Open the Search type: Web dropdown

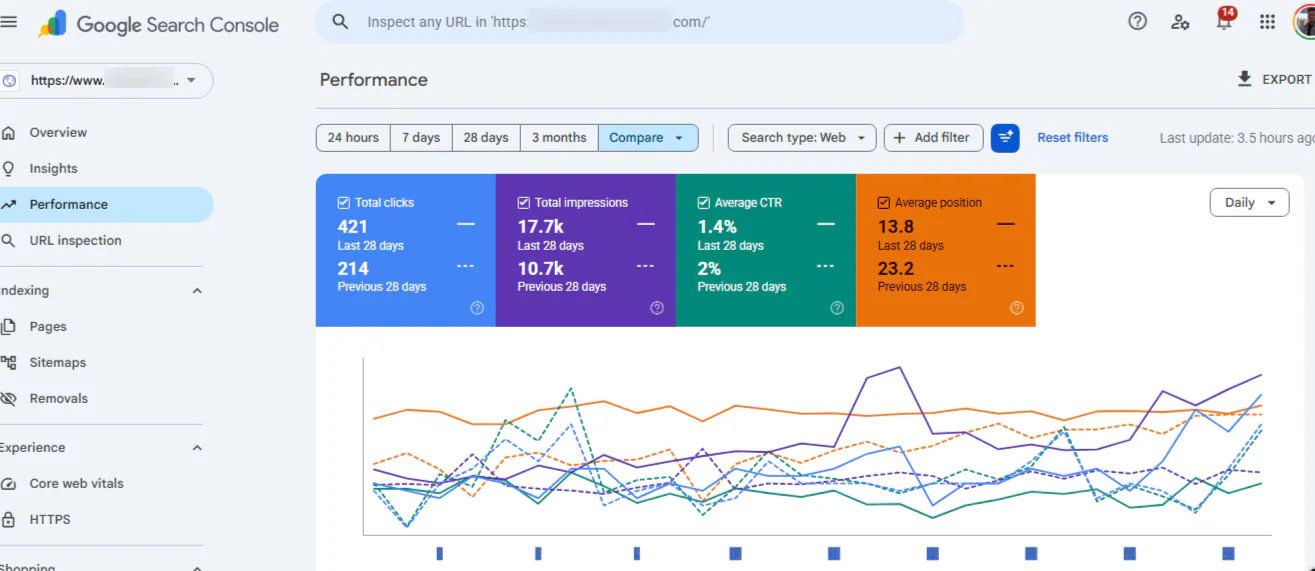coord(802,138)
